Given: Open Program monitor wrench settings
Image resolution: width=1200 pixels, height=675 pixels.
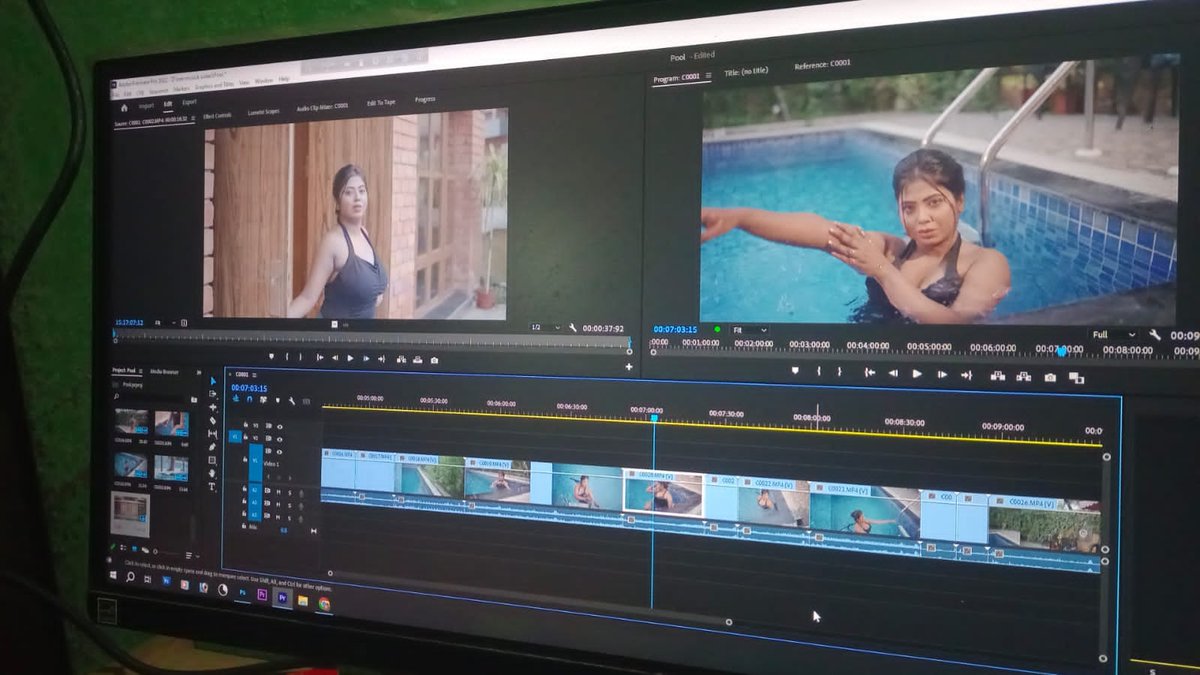Looking at the screenshot, I should click(1156, 335).
